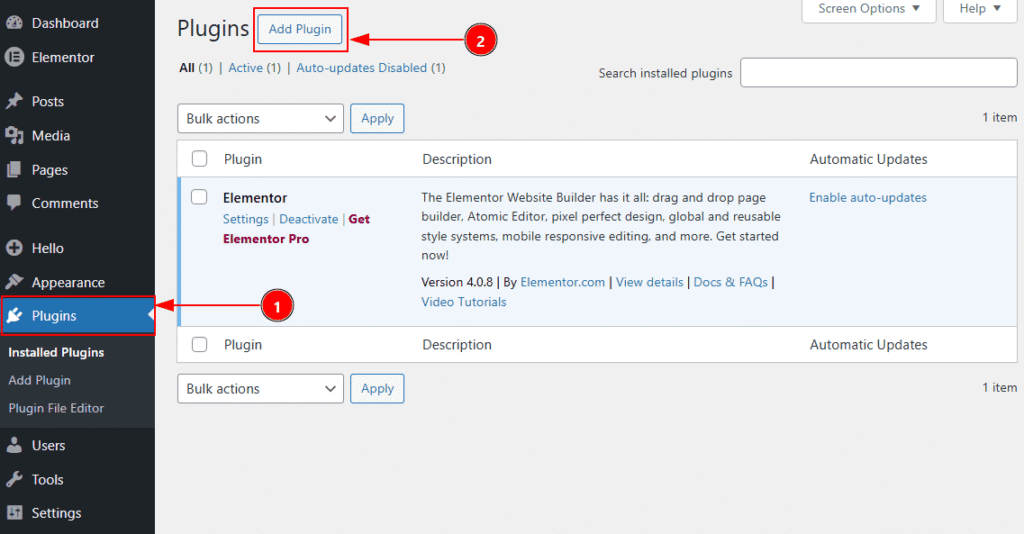Screen dimensions: 1024x534
Task: Filter plugins by All
Action: 187,68
